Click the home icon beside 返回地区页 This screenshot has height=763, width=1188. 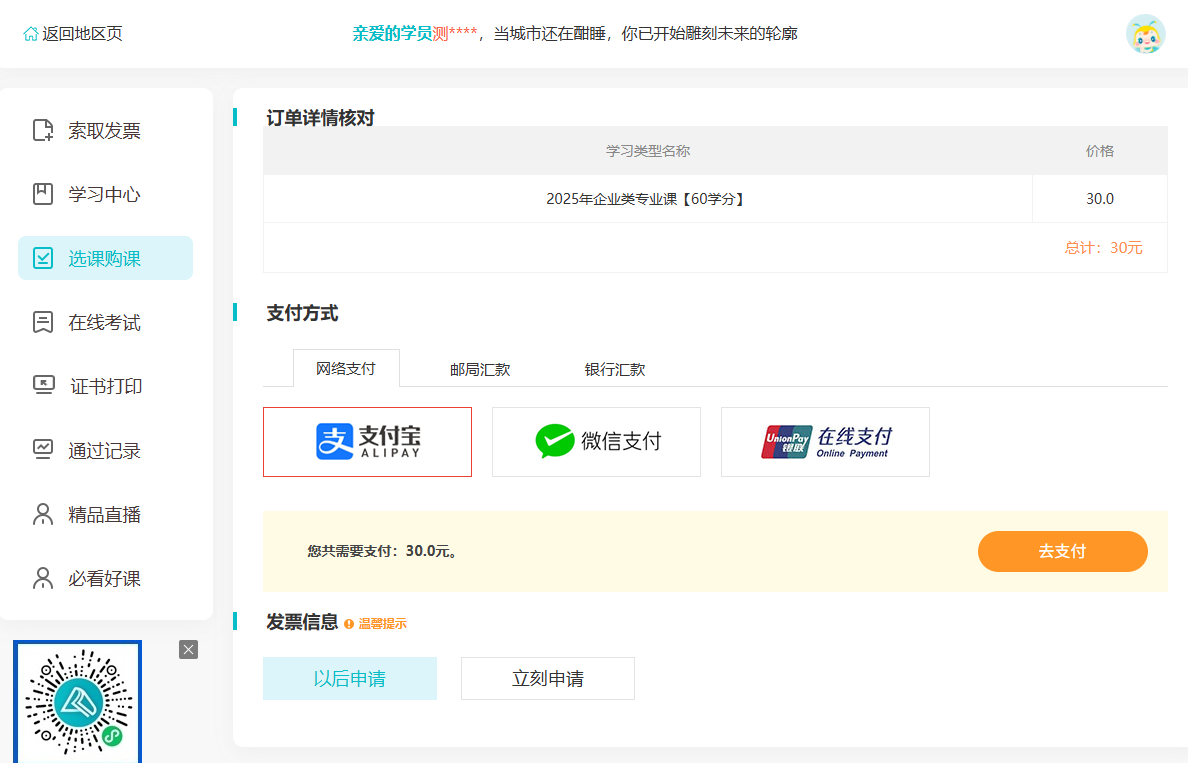(x=30, y=34)
